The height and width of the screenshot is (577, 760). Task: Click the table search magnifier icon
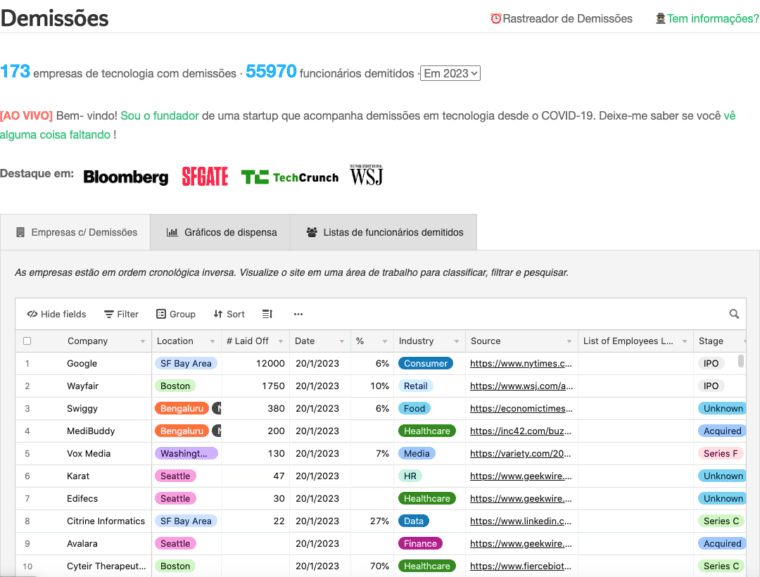point(734,314)
